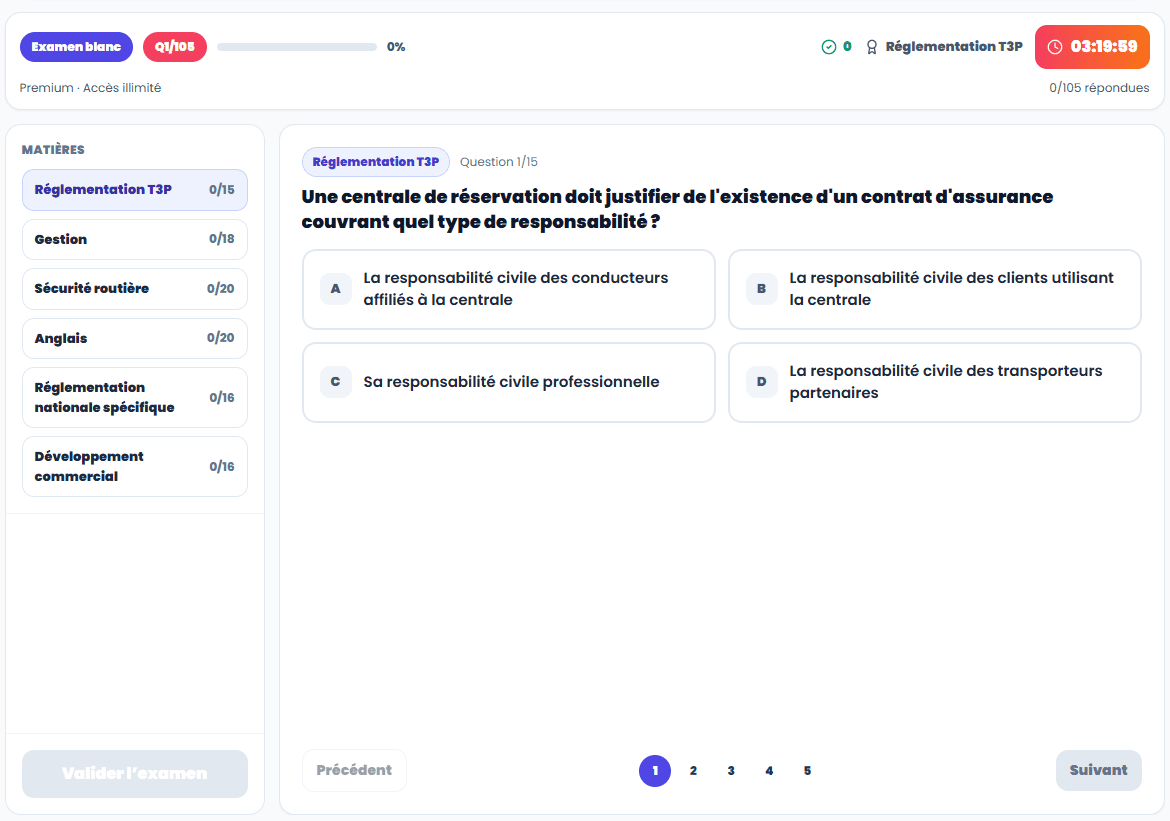Go to question page 2
The width and height of the screenshot is (1170, 821).
coord(693,771)
